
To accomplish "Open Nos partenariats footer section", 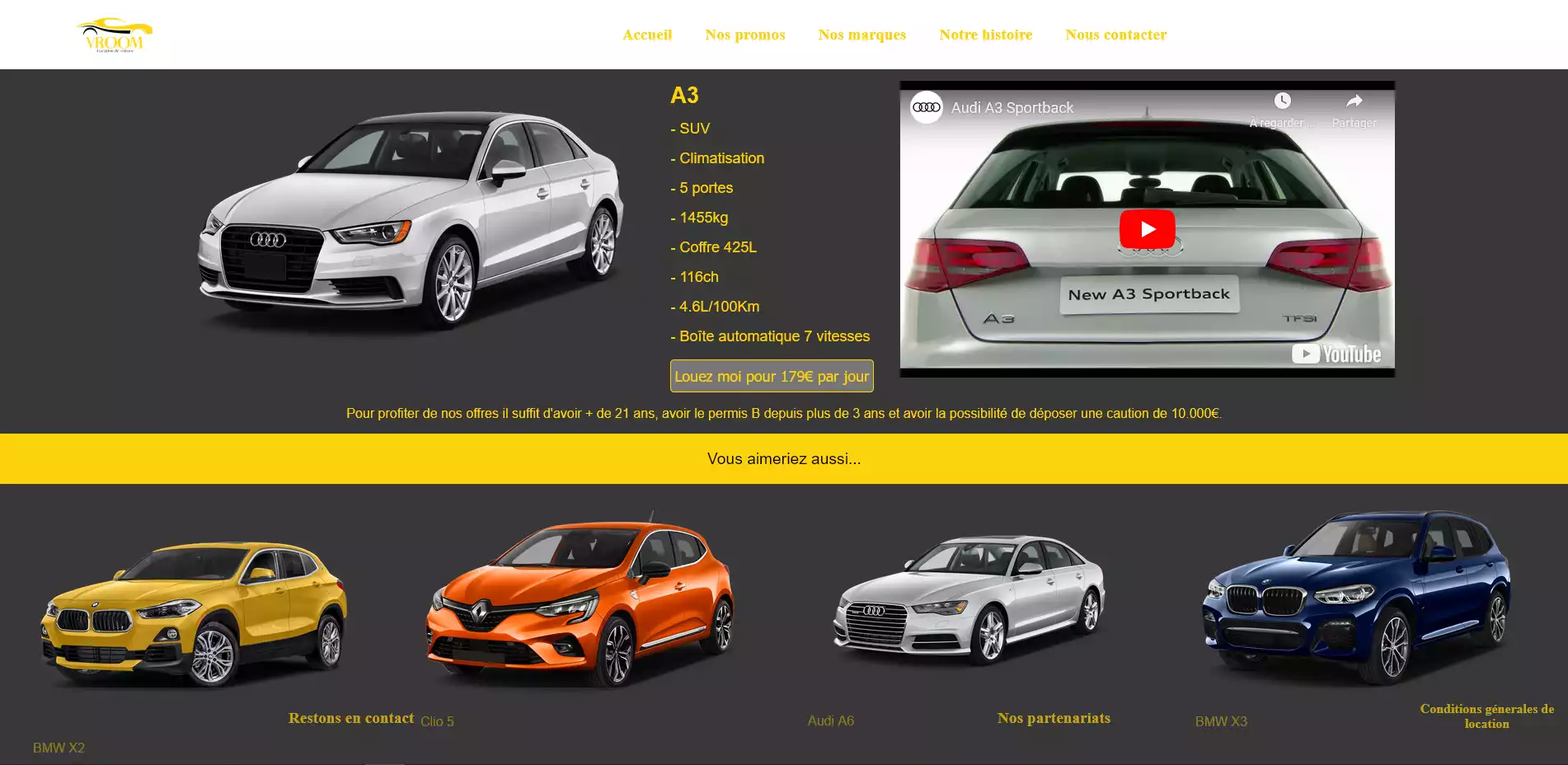I will coord(1054,718).
